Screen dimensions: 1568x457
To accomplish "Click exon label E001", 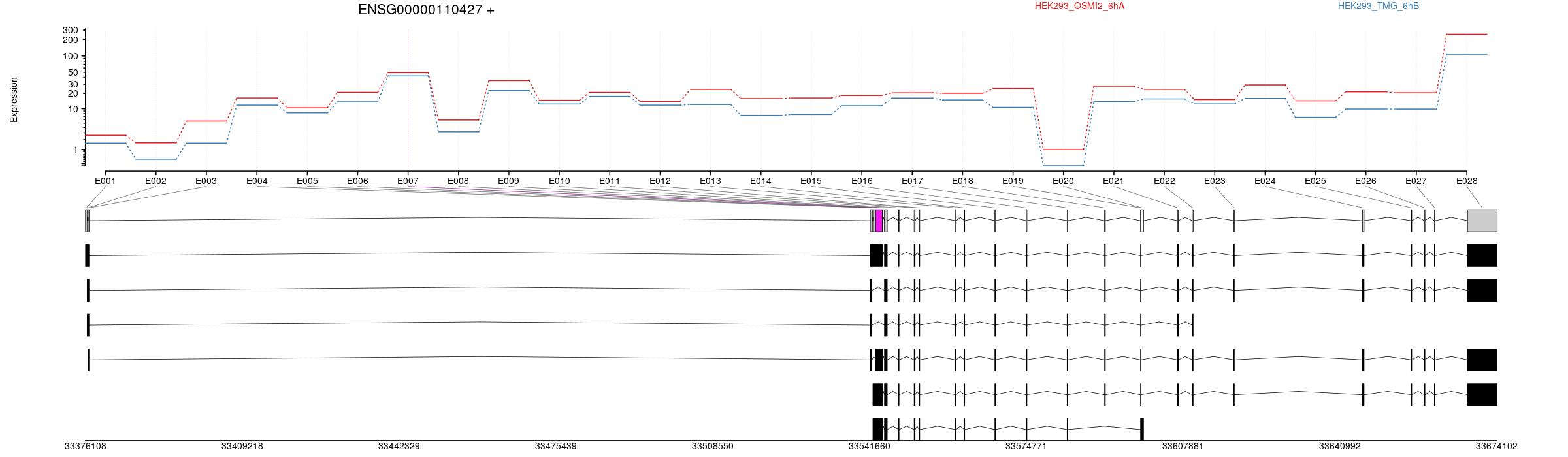I will [105, 181].
